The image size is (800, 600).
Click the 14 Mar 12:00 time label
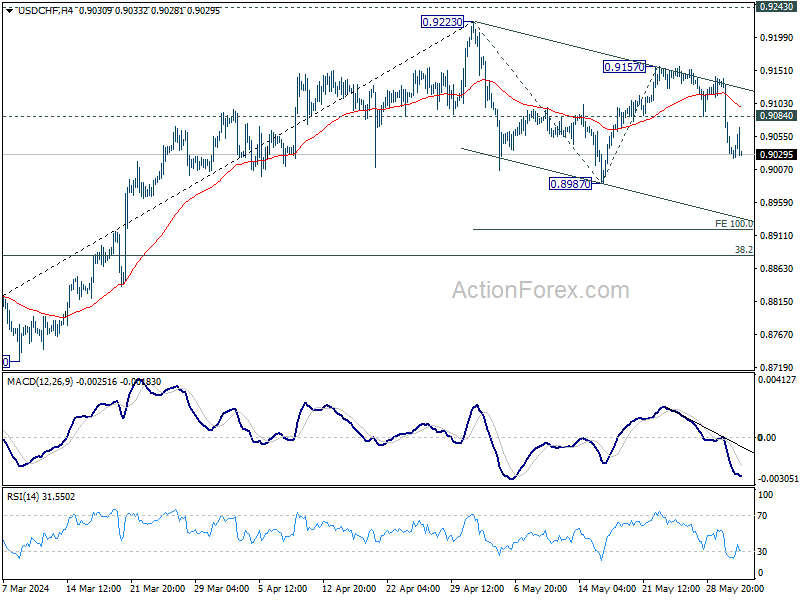(93, 588)
